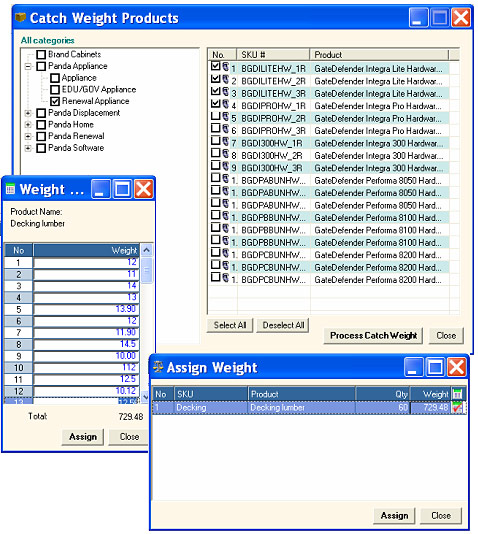Image resolution: width=478 pixels, height=534 pixels.
Task: Click Assign Weight scales title icon
Action: click(x=158, y=367)
